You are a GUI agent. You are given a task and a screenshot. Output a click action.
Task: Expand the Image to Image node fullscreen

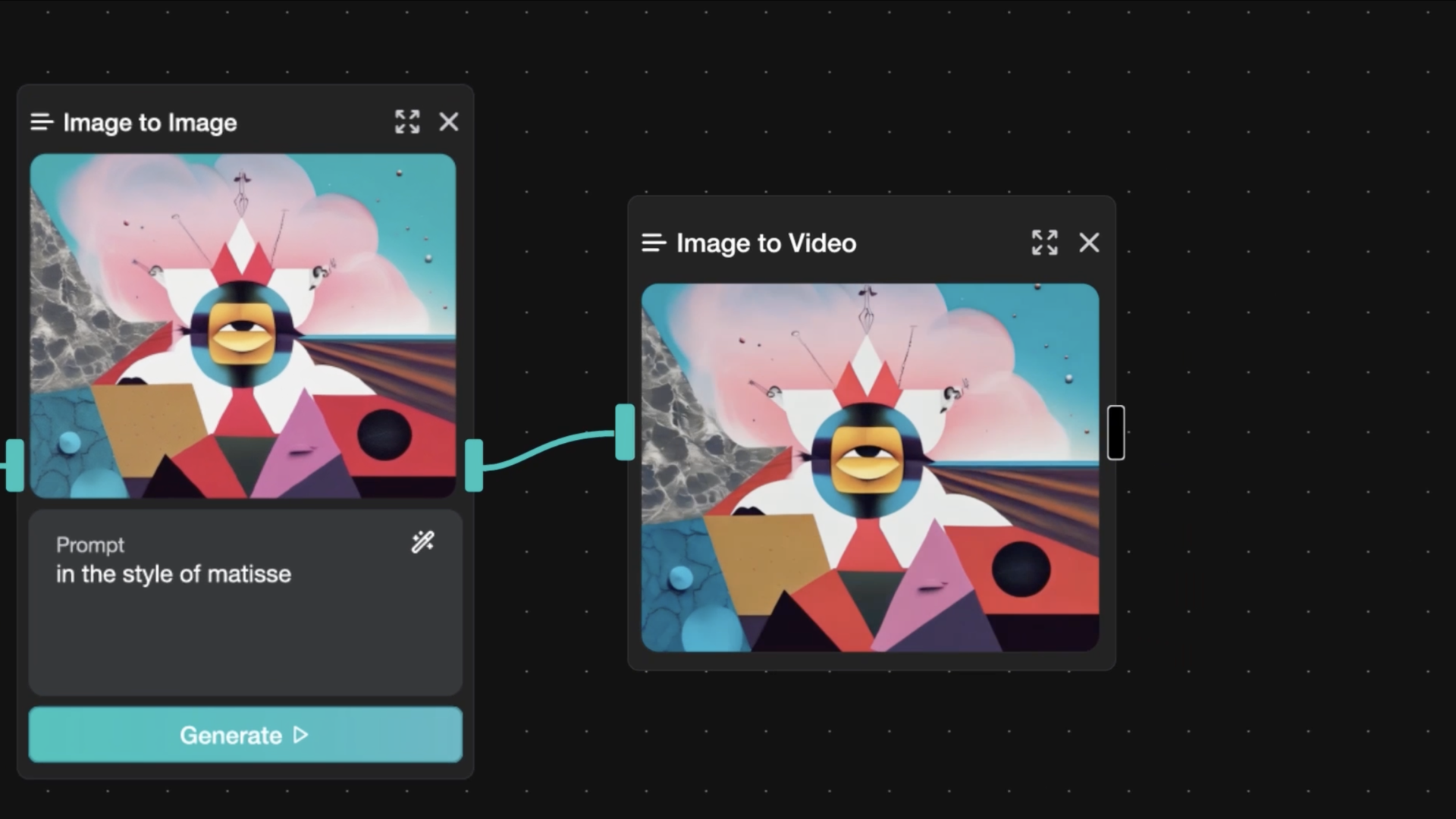coord(407,121)
